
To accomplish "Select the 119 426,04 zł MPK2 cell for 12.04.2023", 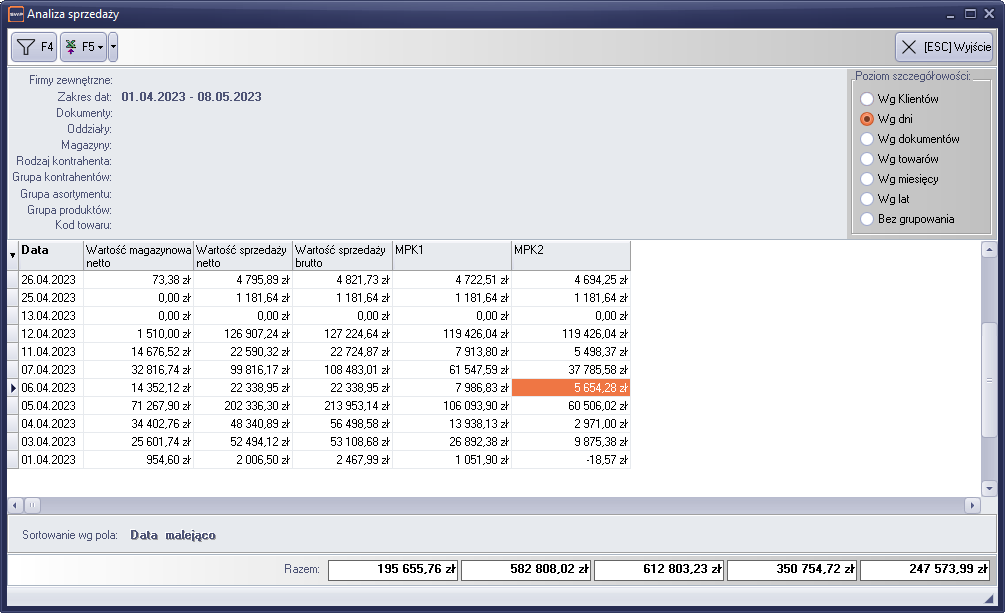I will [x=570, y=334].
